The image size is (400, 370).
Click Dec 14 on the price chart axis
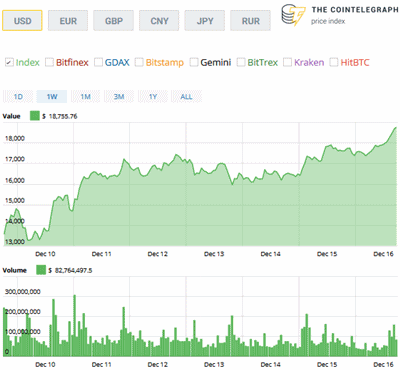click(x=270, y=254)
